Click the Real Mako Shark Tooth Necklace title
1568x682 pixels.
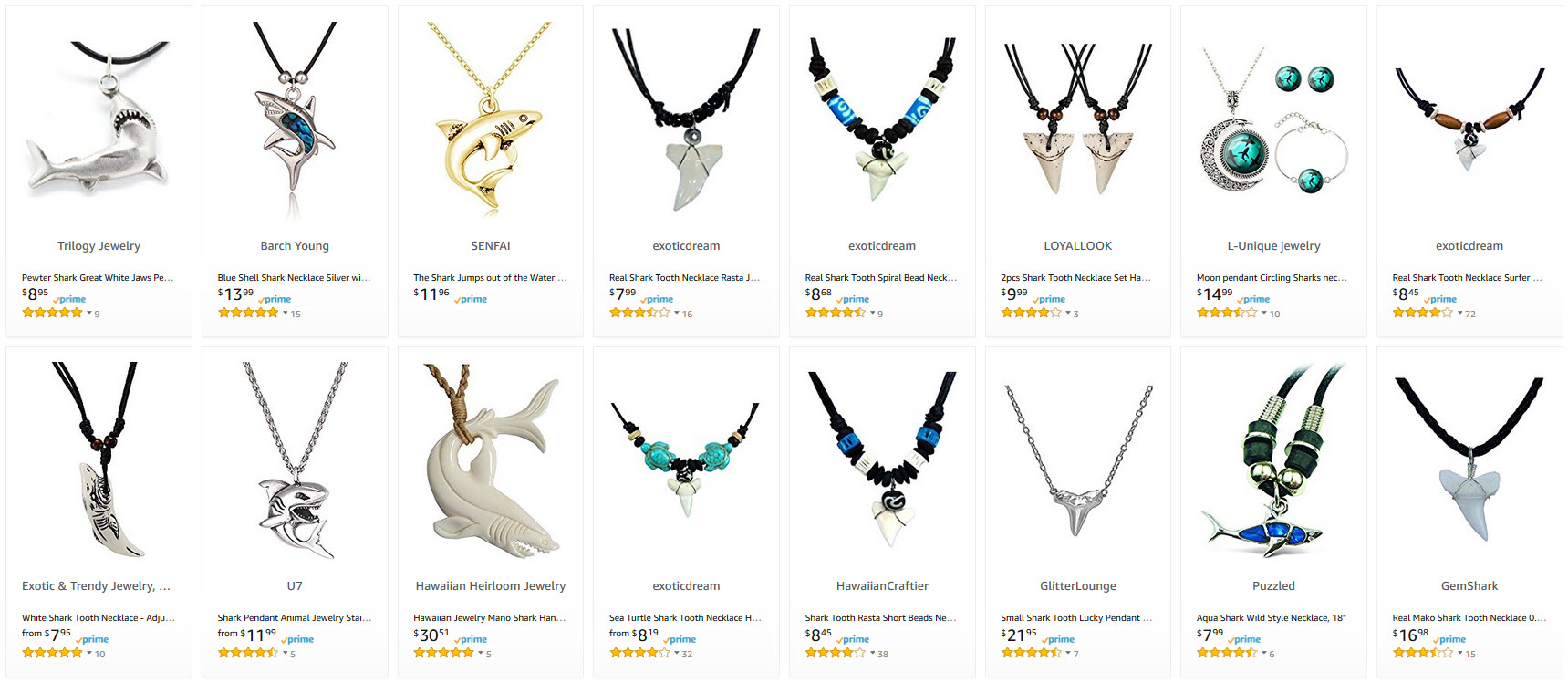(x=1469, y=618)
